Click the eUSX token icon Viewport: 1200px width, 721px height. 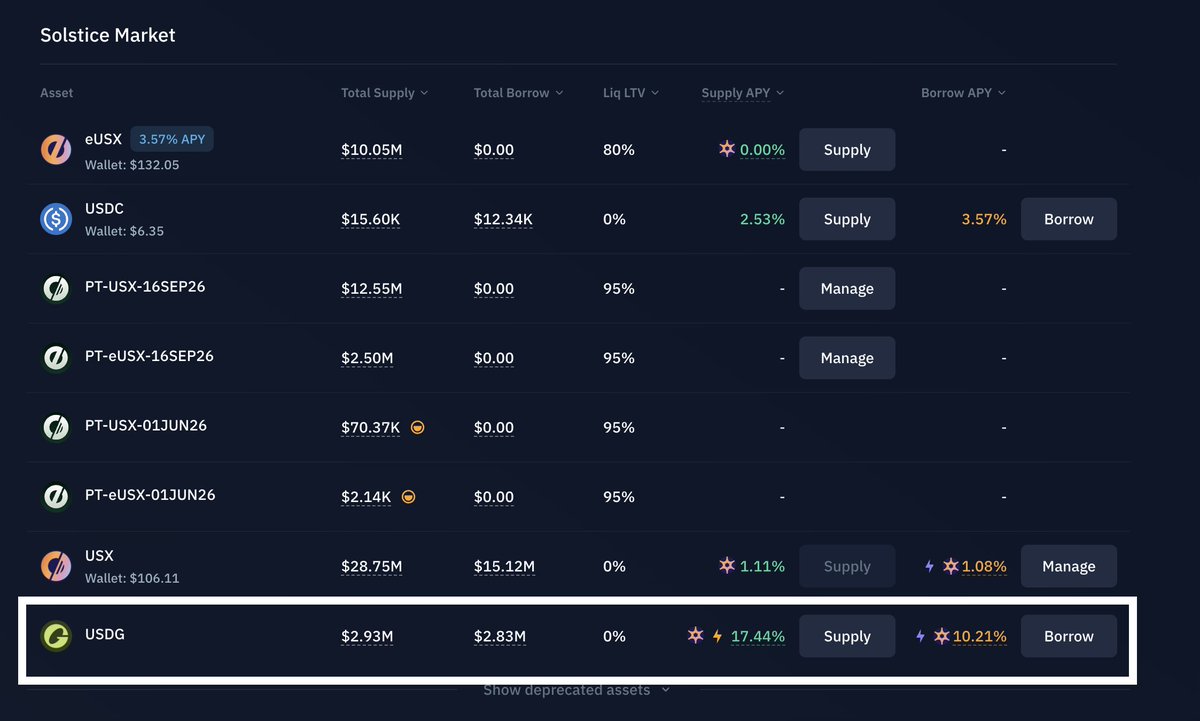pos(56,150)
